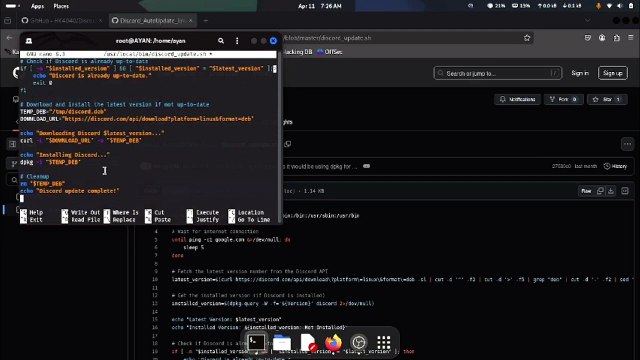Viewport: 640px width, 360px height.
Task: Open the Files manager from the dock
Action: pyautogui.click(x=282, y=342)
